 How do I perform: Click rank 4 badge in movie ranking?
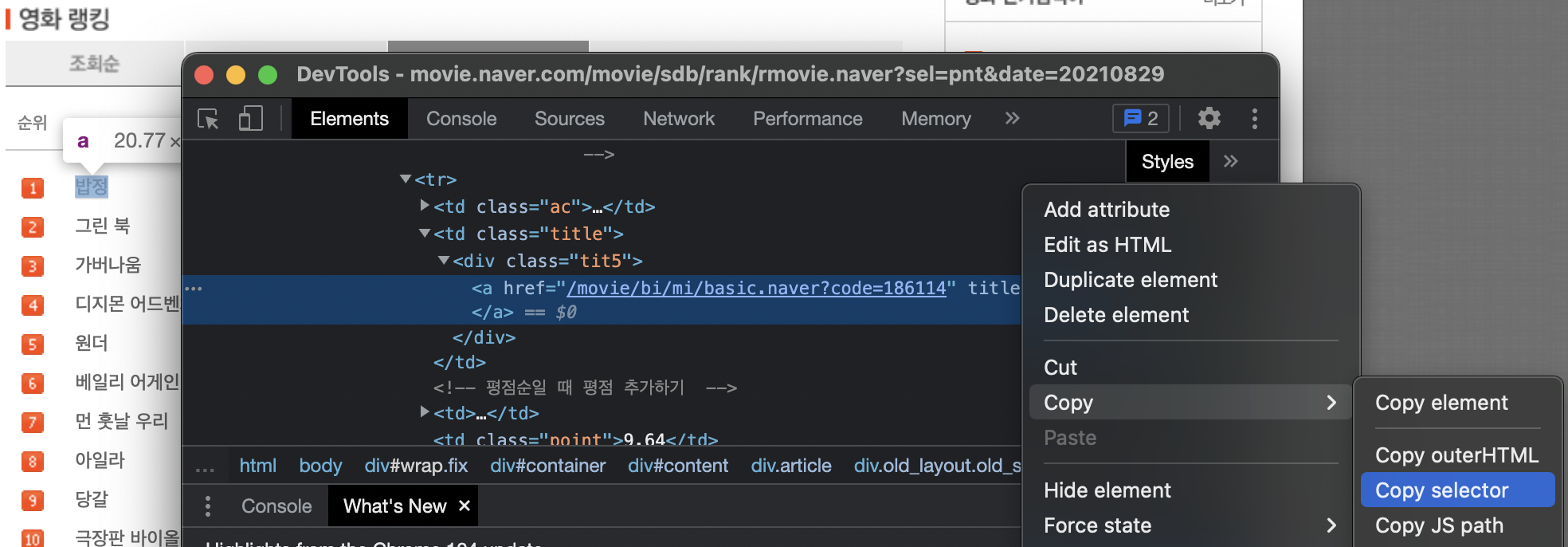32,305
